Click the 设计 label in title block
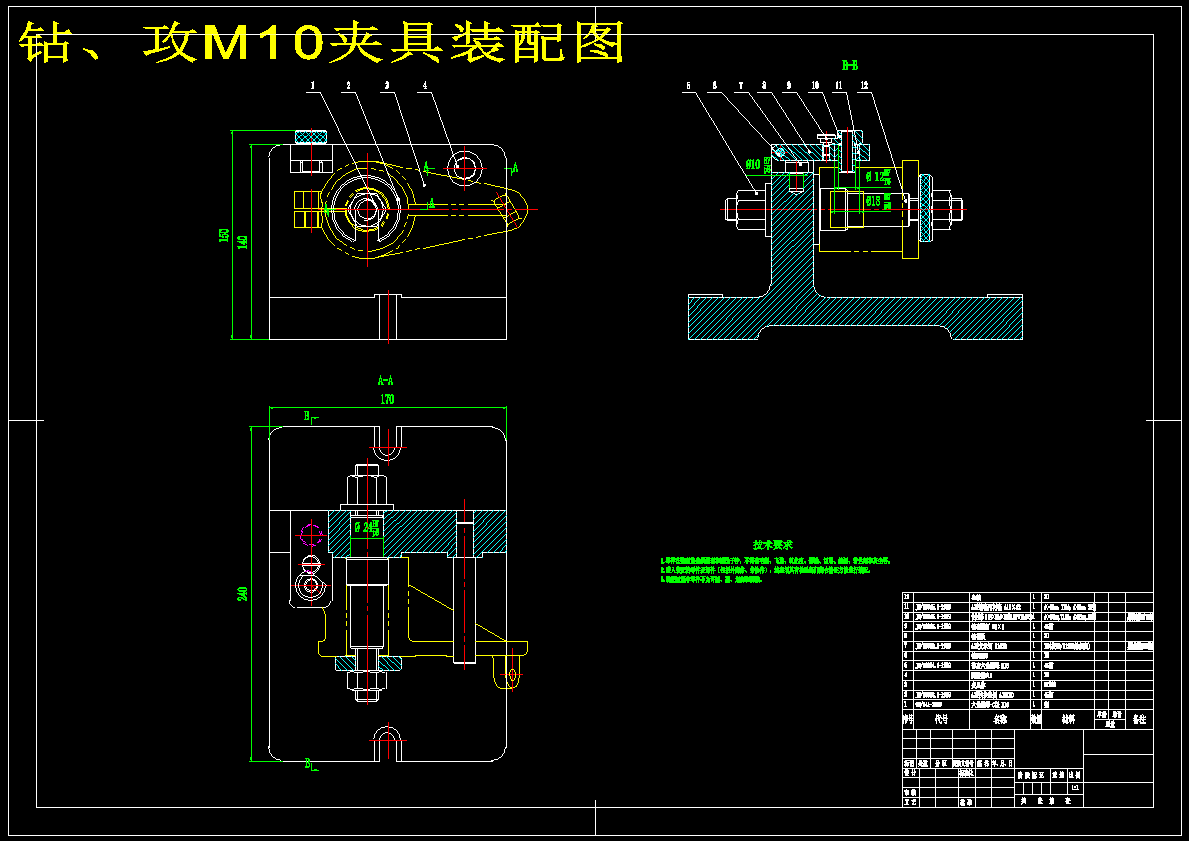This screenshot has width=1189, height=841. [911, 773]
